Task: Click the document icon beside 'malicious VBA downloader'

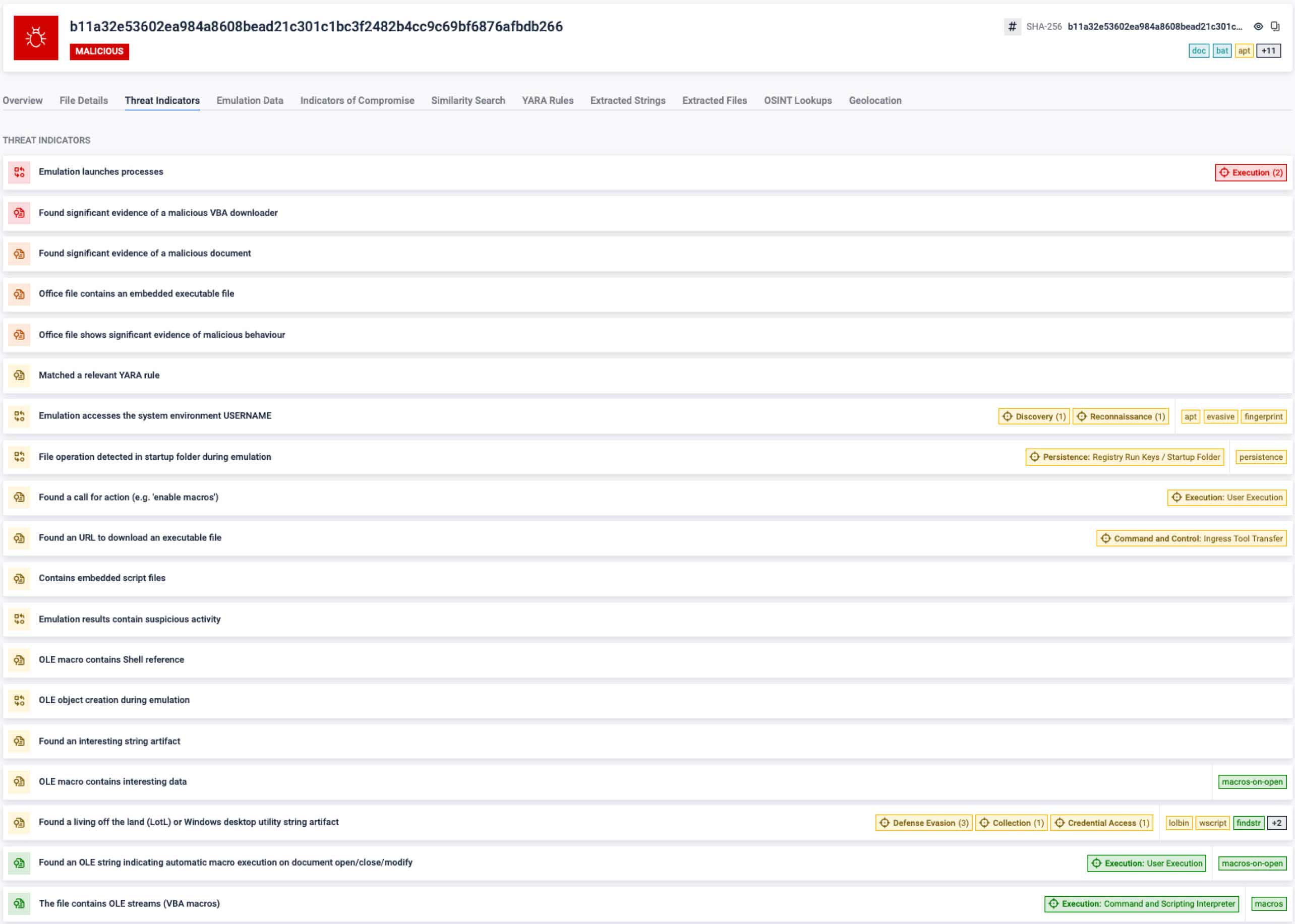Action: pos(19,213)
